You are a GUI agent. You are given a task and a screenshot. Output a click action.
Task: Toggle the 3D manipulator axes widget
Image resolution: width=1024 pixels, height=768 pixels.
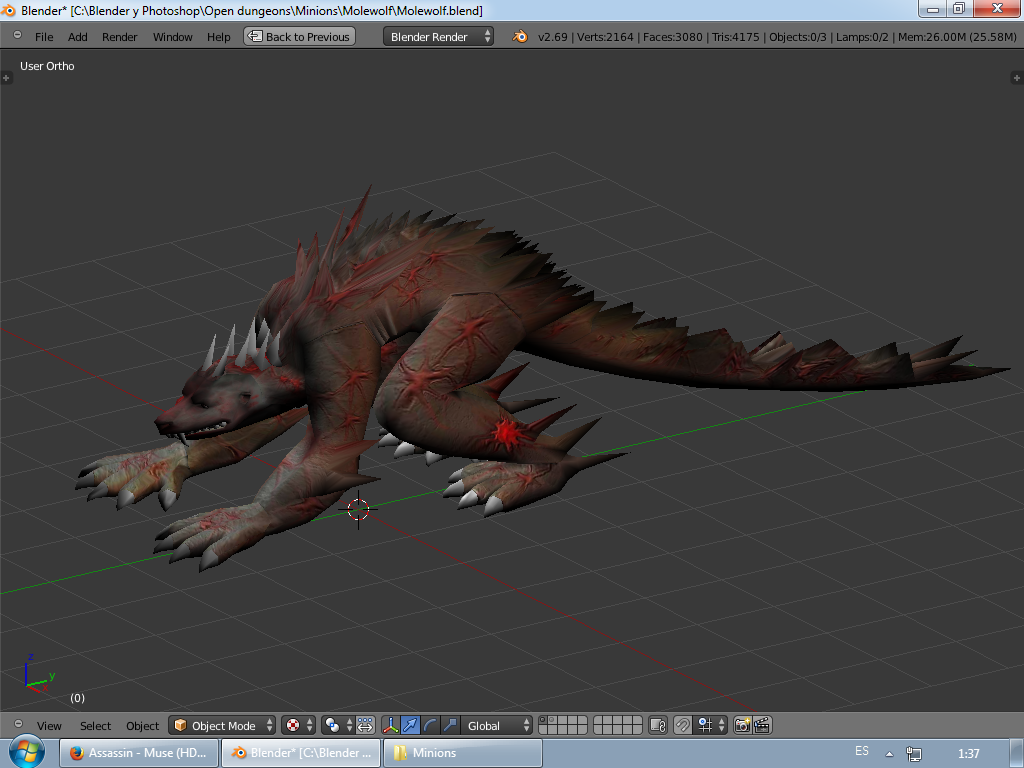click(391, 726)
